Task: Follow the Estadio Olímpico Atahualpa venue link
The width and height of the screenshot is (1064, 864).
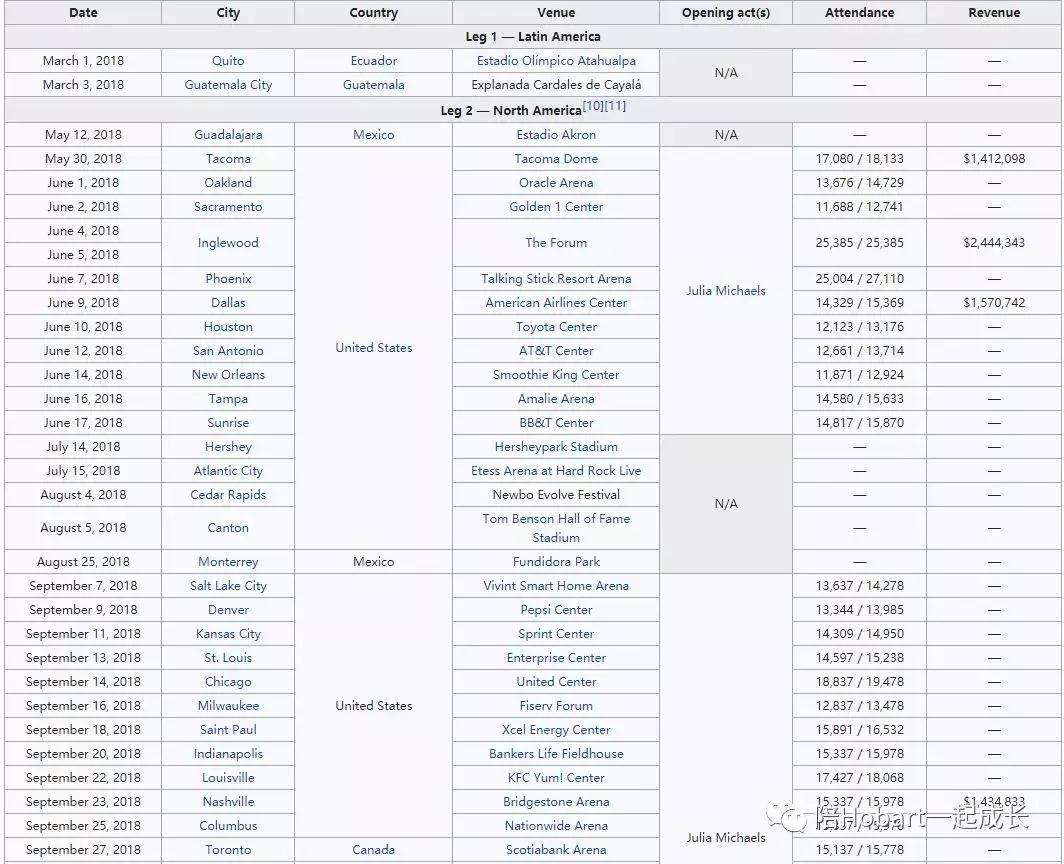Action: (556, 61)
